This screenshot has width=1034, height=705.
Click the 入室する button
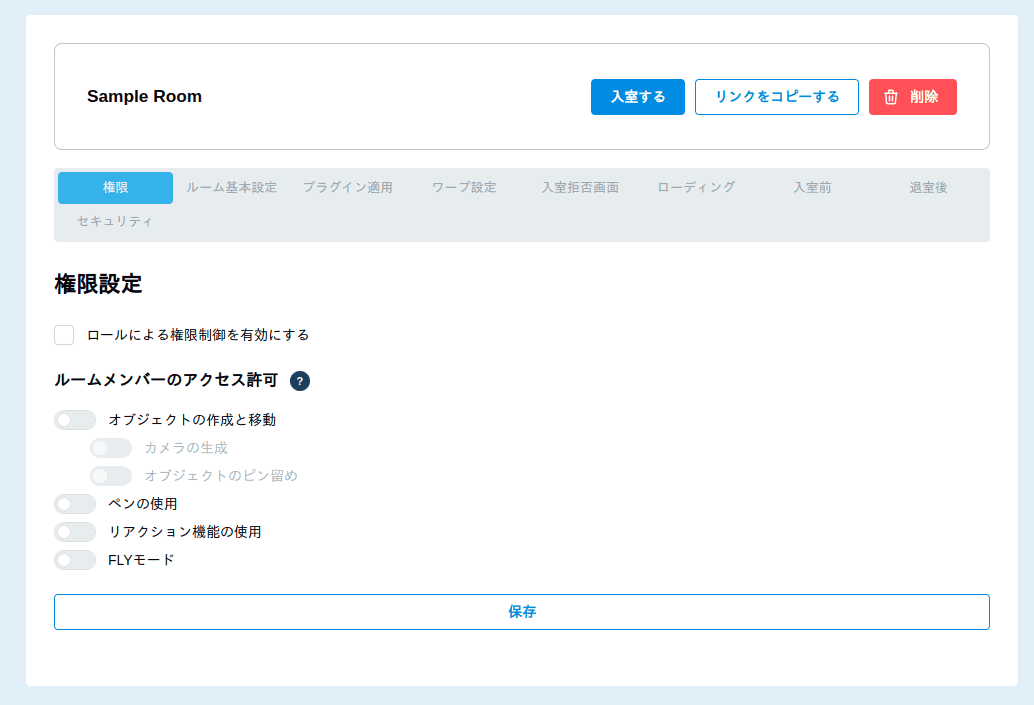pyautogui.click(x=637, y=96)
